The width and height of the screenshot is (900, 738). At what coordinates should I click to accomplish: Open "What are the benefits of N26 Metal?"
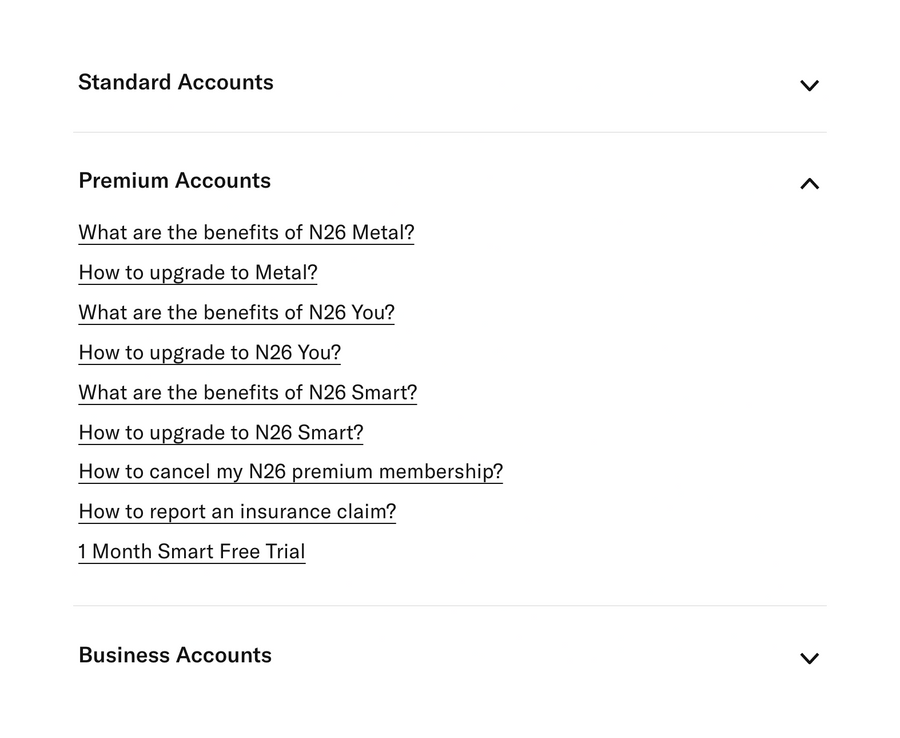(x=246, y=233)
